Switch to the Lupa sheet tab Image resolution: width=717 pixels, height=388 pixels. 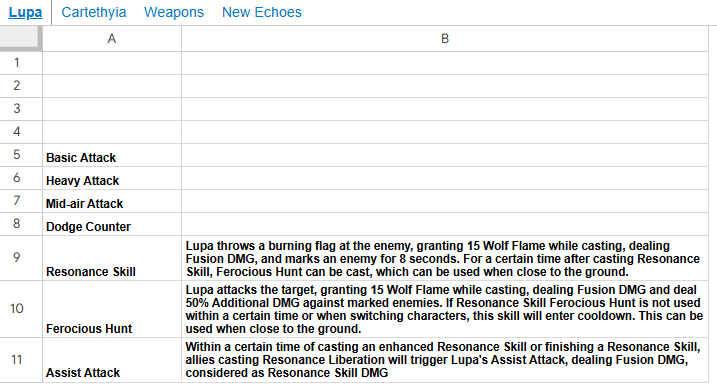click(25, 12)
